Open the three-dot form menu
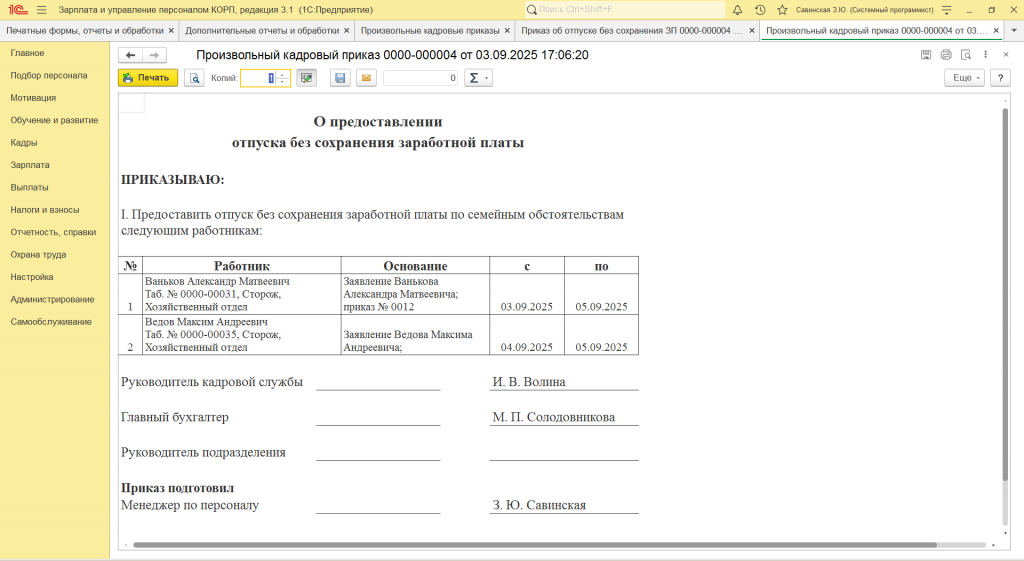This screenshot has height=561, width=1024. point(985,55)
